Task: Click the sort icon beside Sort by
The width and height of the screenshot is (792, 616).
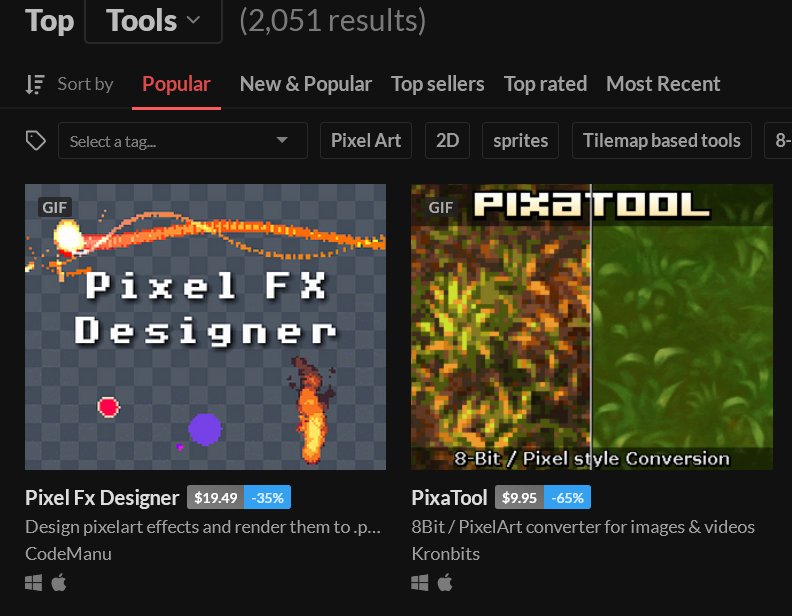Action: pyautogui.click(x=35, y=84)
